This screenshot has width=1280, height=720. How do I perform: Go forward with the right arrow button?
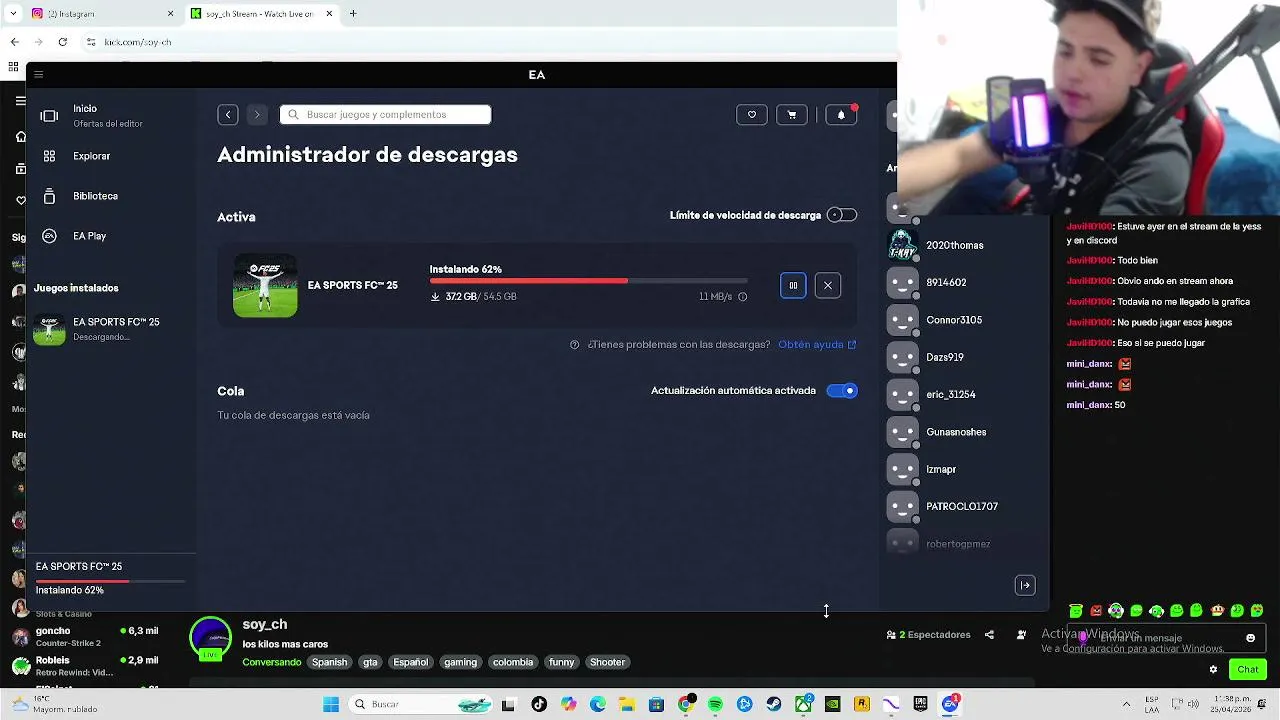257,115
